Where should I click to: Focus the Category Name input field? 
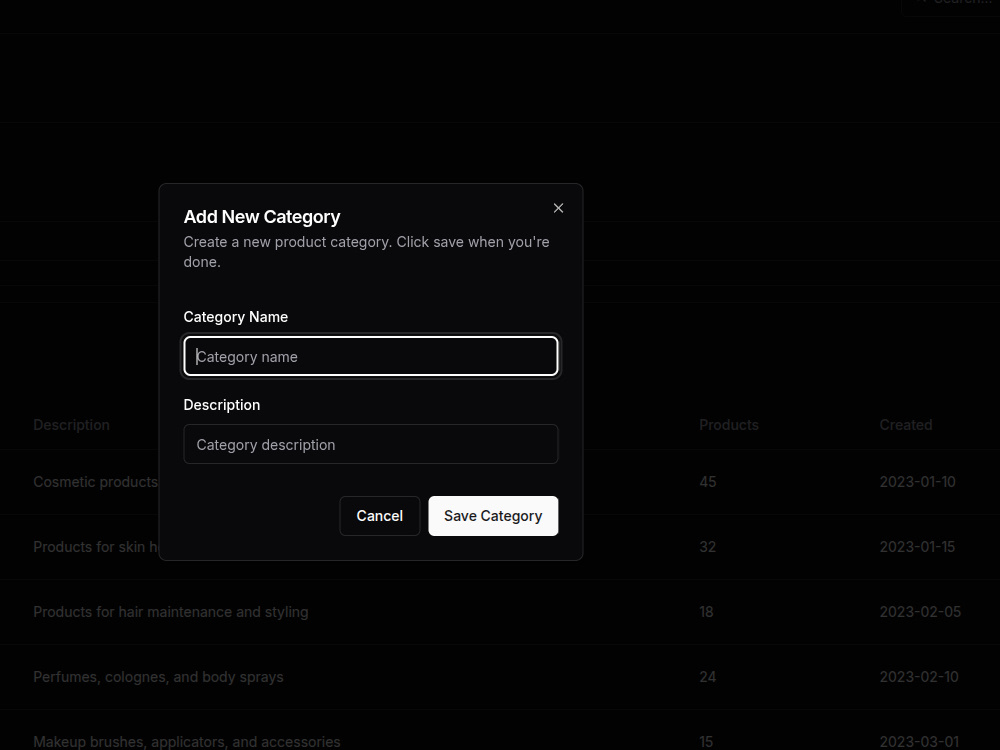[x=371, y=356]
